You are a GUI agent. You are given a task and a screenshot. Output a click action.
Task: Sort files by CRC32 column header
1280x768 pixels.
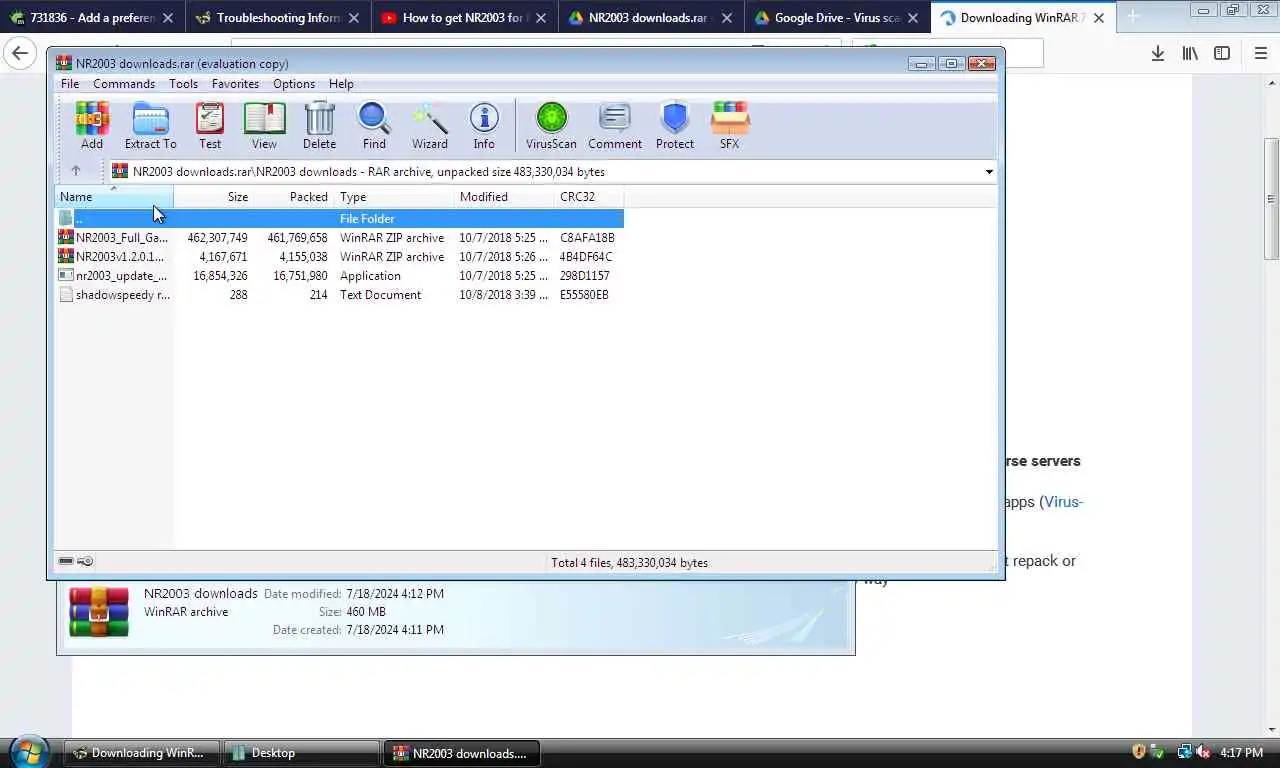point(588,197)
